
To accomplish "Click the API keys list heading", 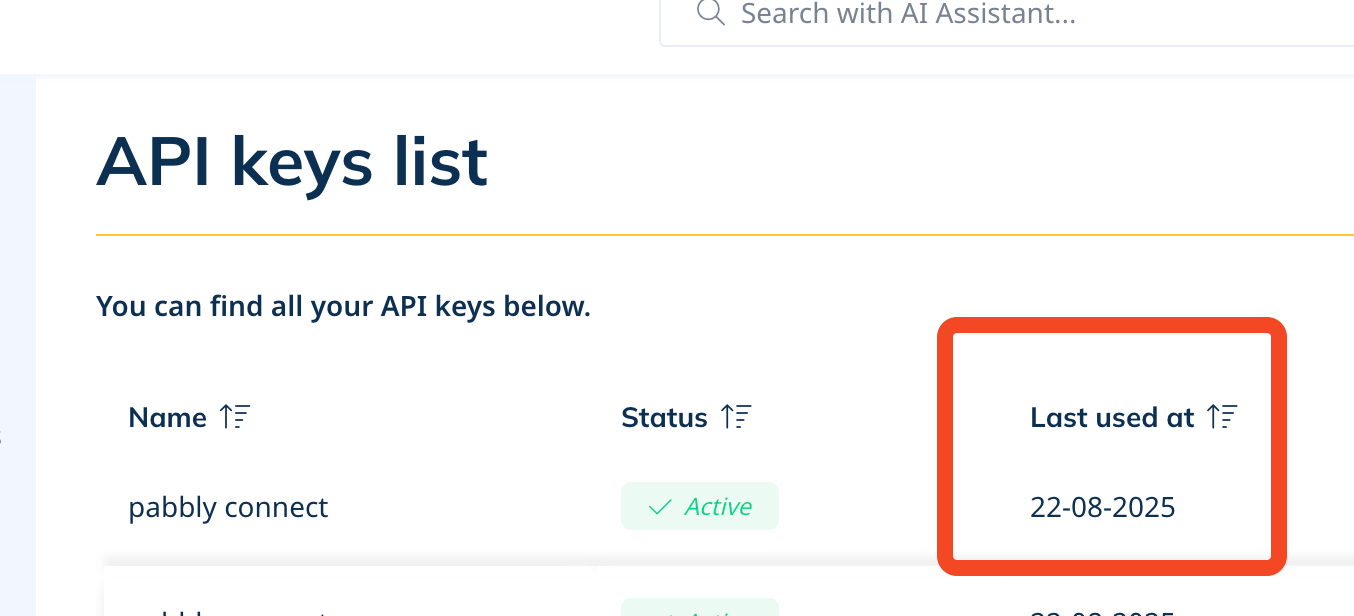I will [292, 161].
